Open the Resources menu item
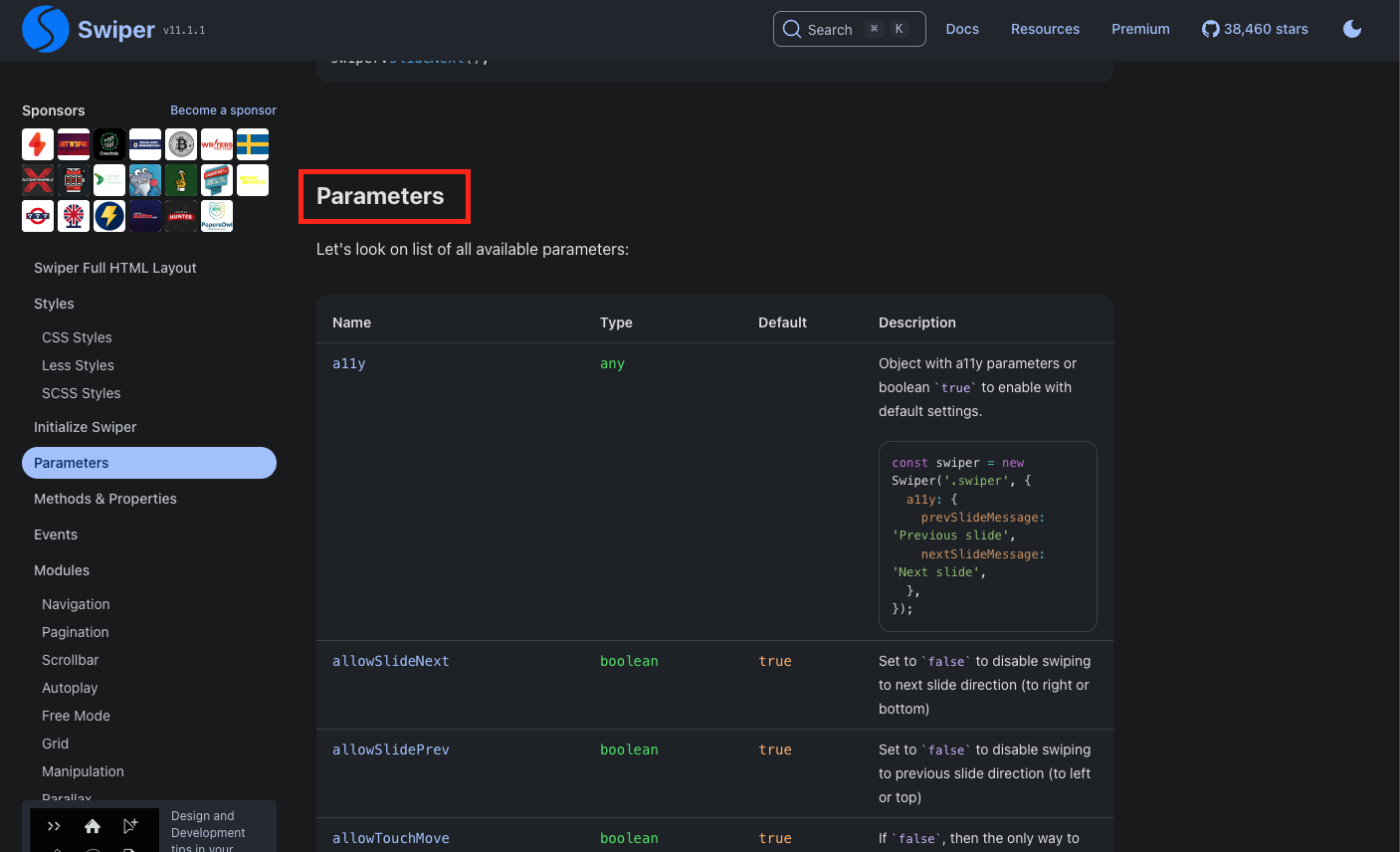This screenshot has height=852, width=1400. 1045,29
